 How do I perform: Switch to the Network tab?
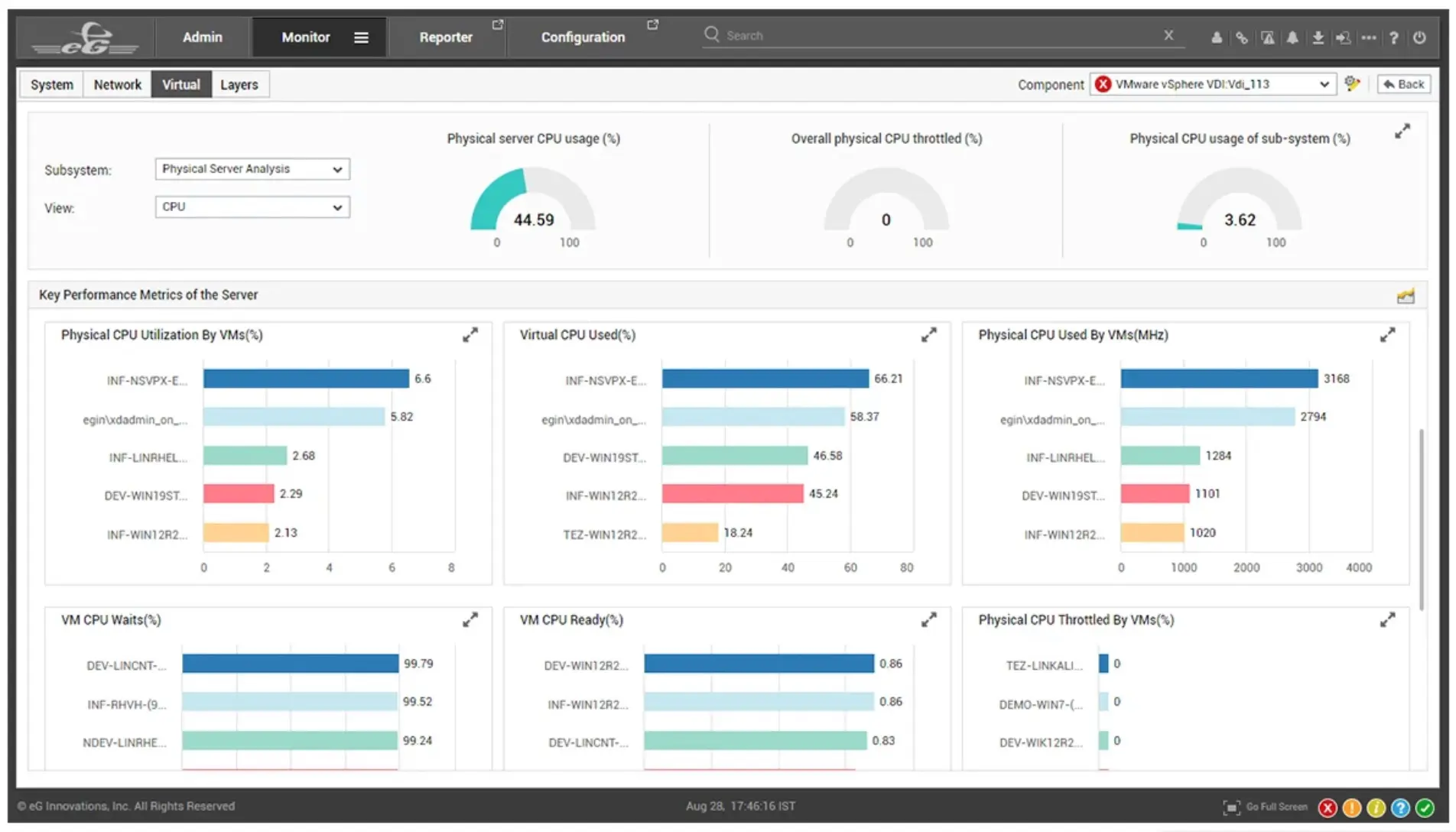(116, 84)
